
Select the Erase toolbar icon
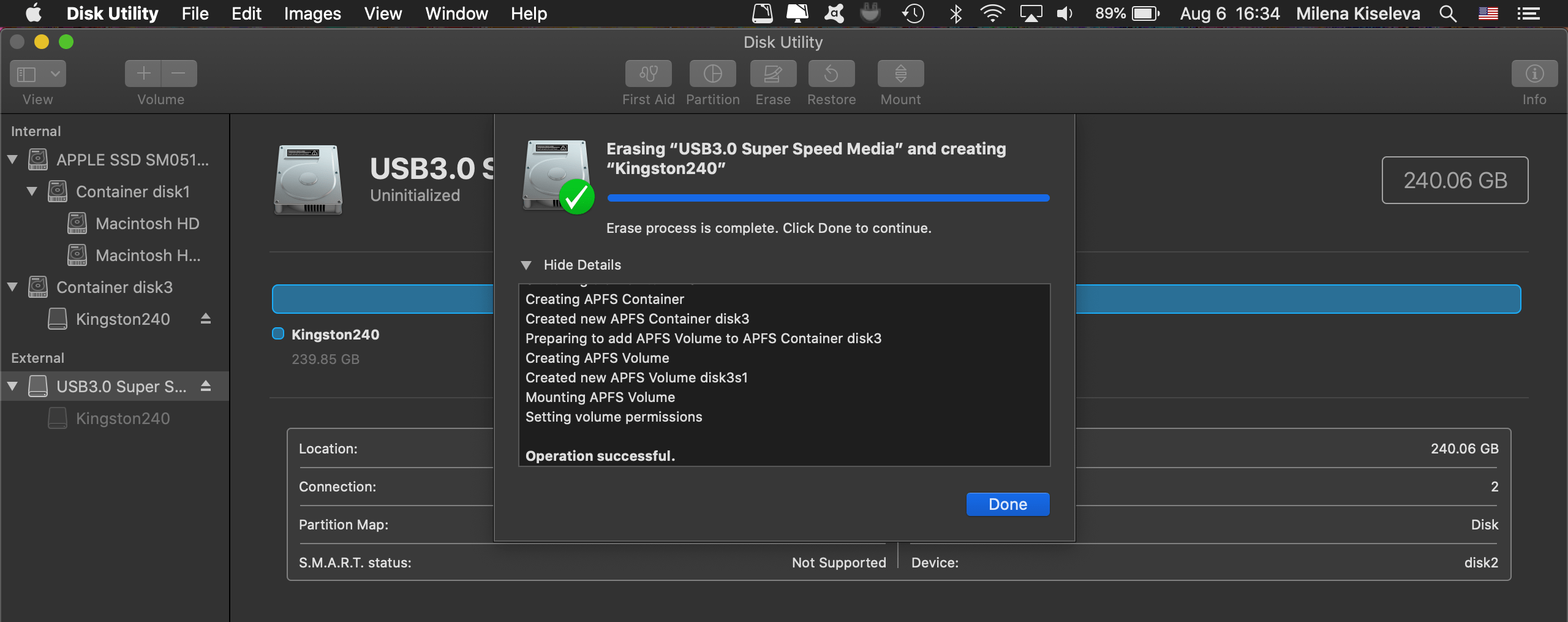click(773, 74)
